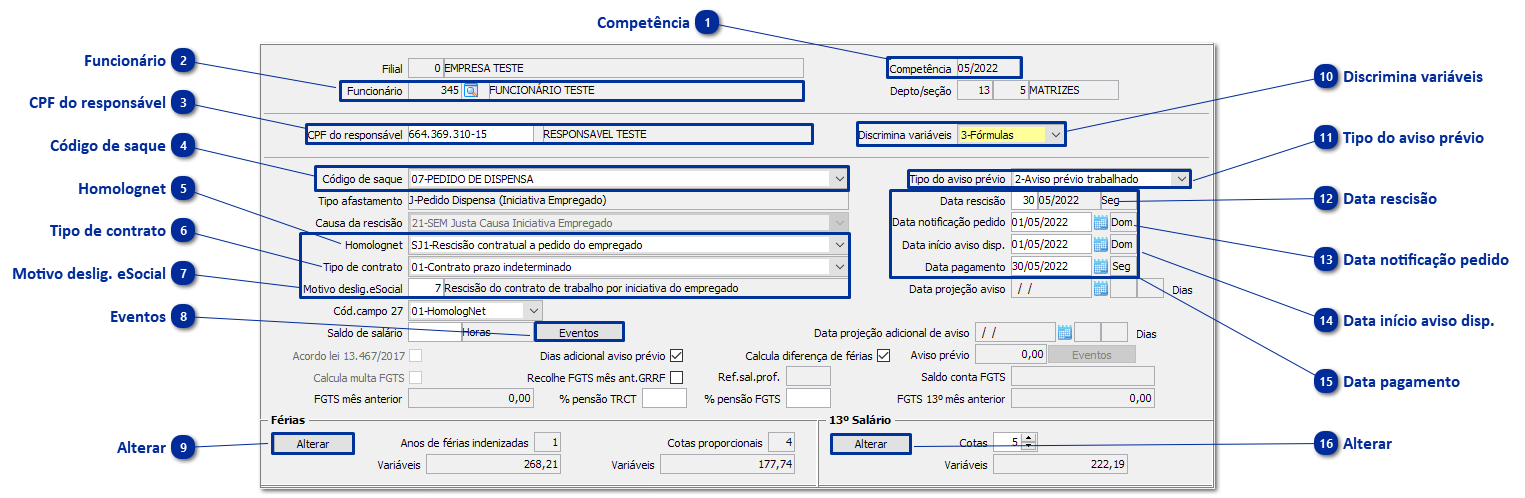Click the Horas label beside Saldo de salário
This screenshot has height=498, width=1525.
[477, 332]
